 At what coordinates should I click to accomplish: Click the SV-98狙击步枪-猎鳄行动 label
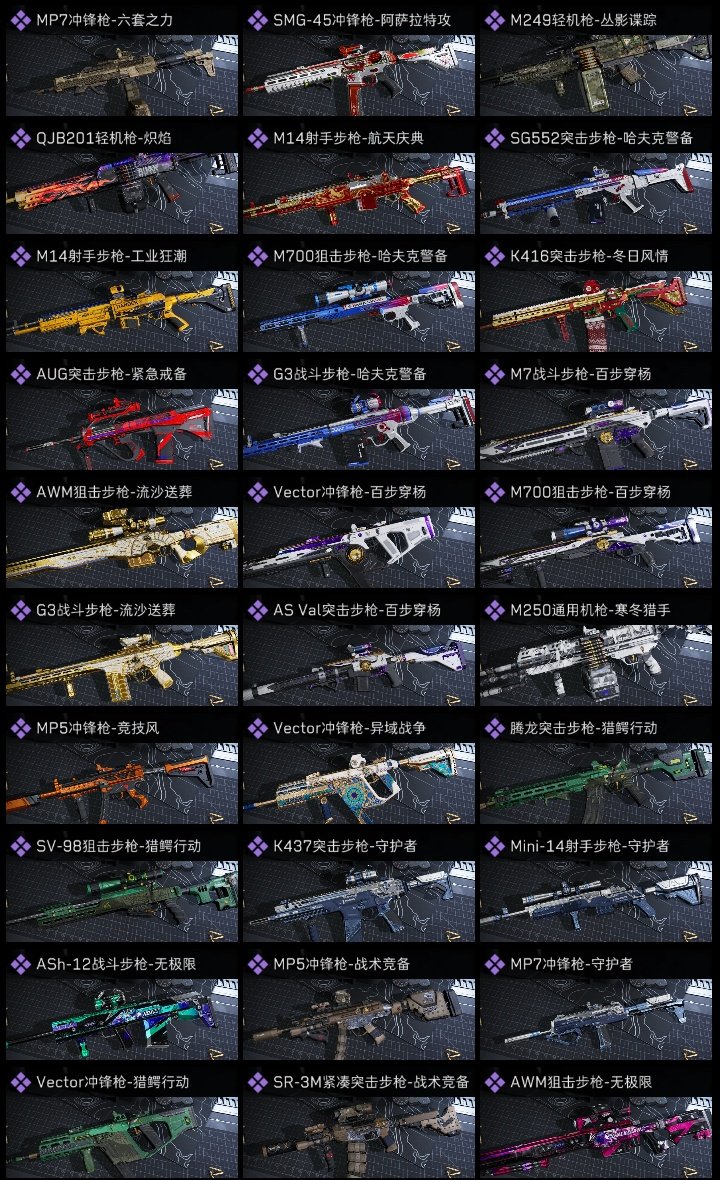click(118, 846)
